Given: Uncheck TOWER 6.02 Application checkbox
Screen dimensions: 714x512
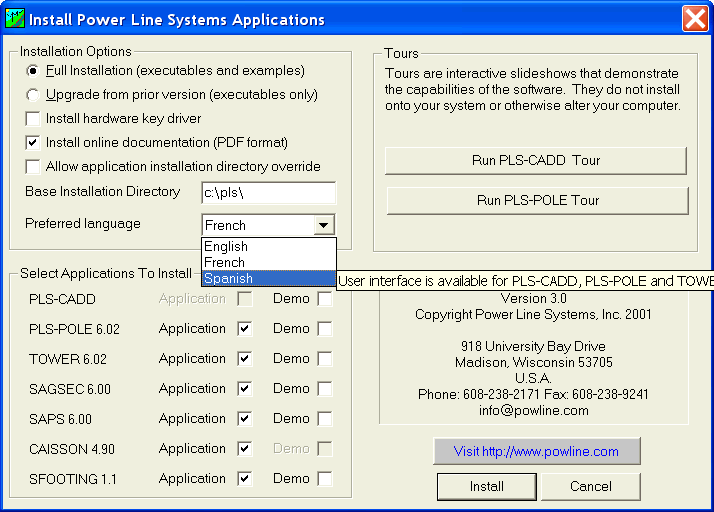Looking at the screenshot, I should point(245,359).
